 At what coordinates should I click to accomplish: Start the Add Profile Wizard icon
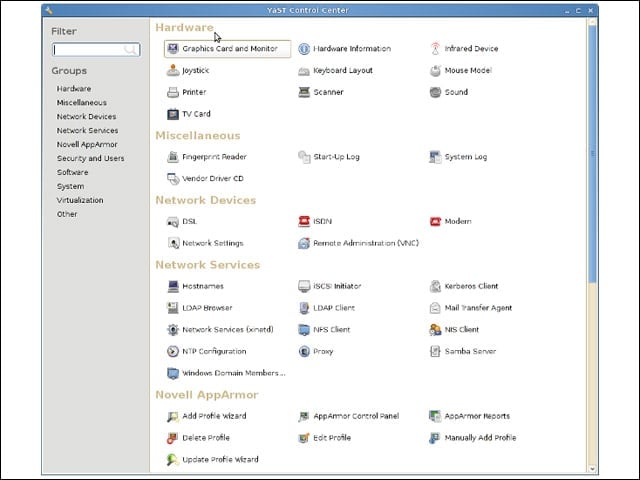[x=173, y=416]
